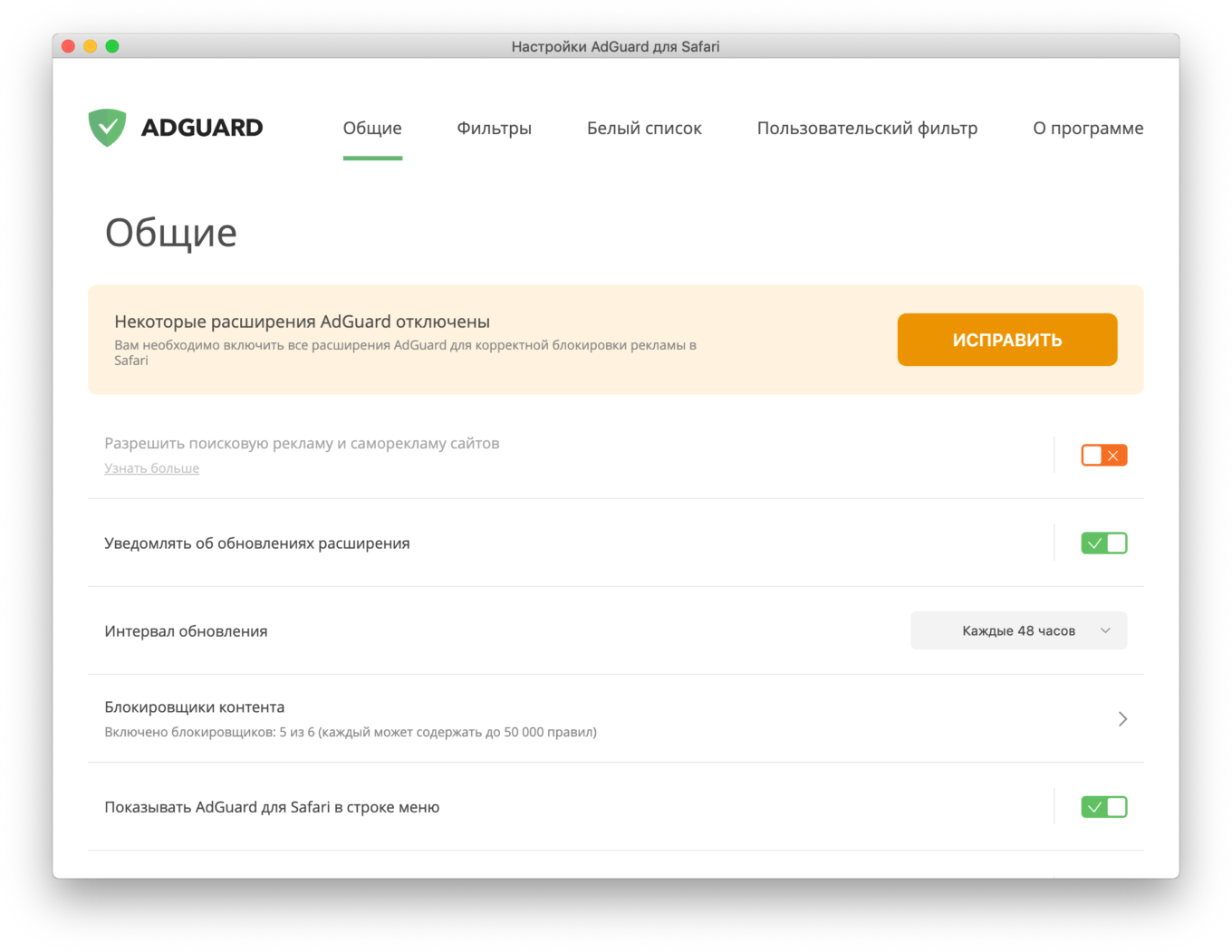The width and height of the screenshot is (1232, 952).
Task: Click the Некоторые расширения AdGuard отключены heading
Action: click(x=302, y=322)
